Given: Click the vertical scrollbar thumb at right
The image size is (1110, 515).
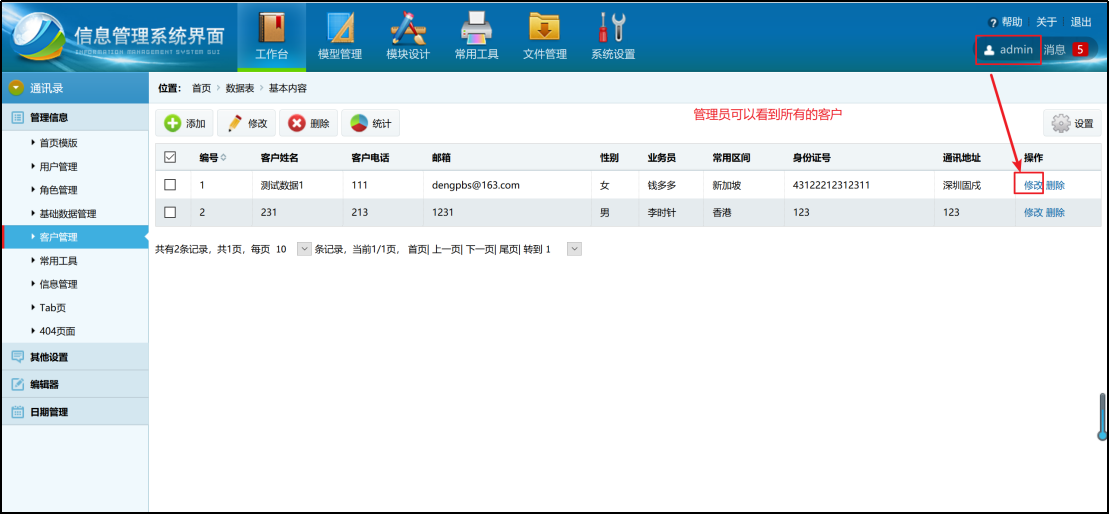Looking at the screenshot, I should (x=1102, y=417).
